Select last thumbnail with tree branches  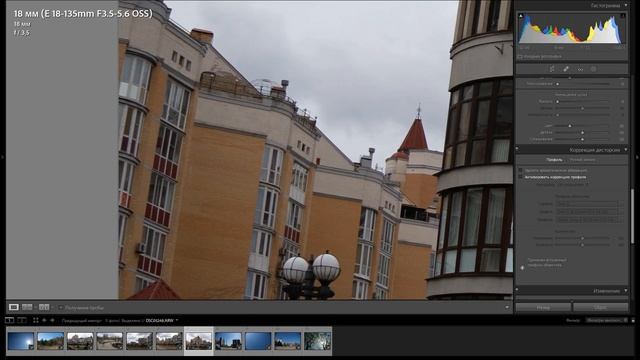point(318,341)
